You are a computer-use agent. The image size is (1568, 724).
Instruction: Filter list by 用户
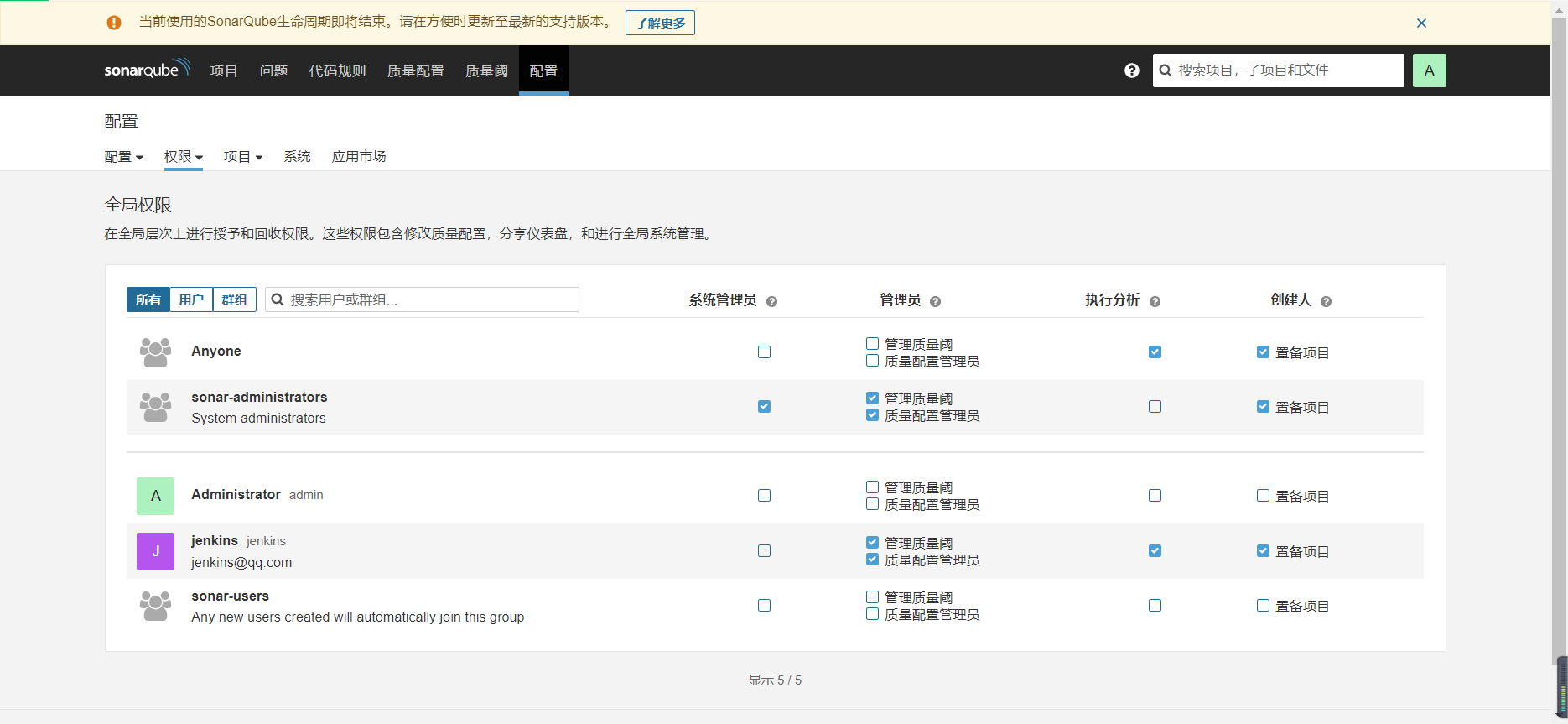click(x=191, y=299)
